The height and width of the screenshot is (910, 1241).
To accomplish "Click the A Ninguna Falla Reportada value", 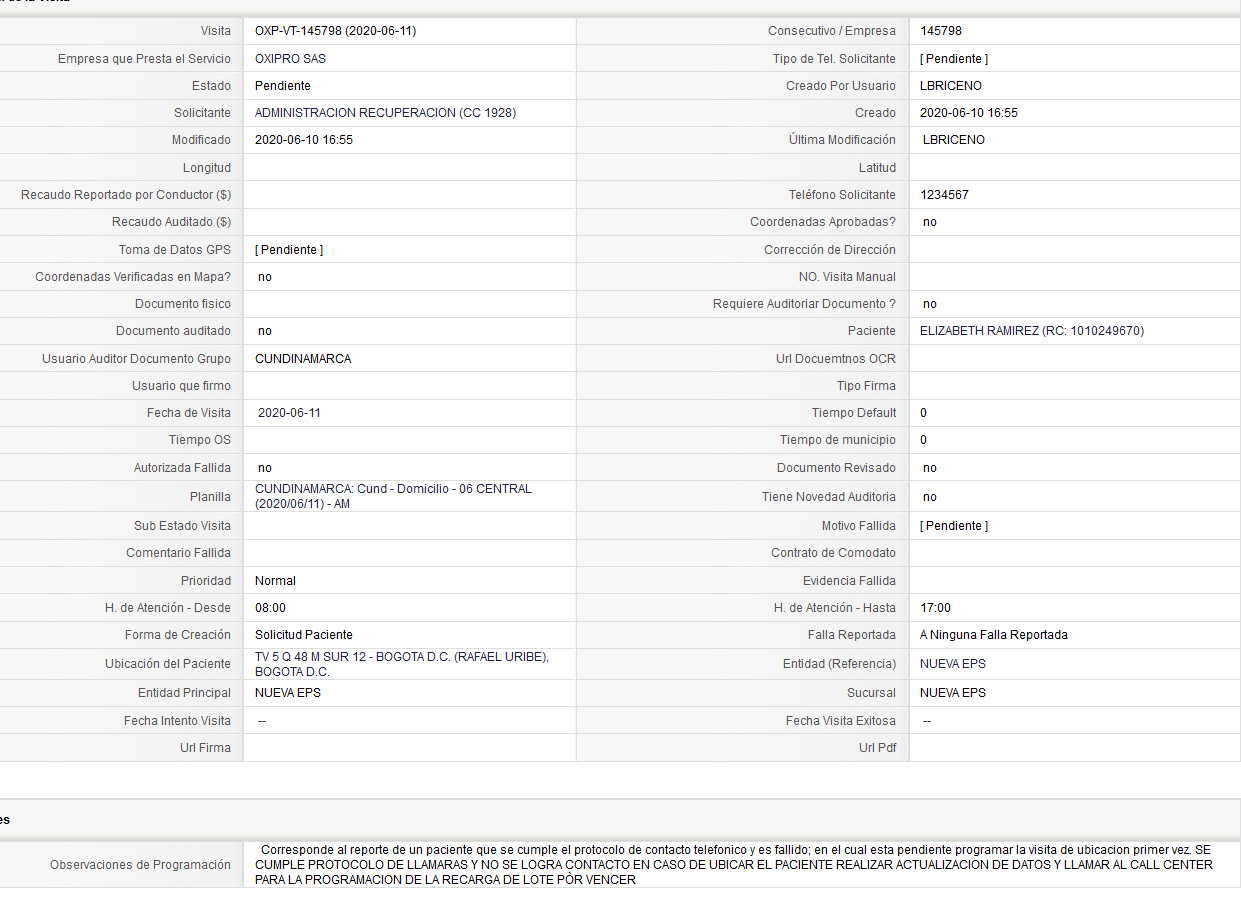I will [x=994, y=635].
